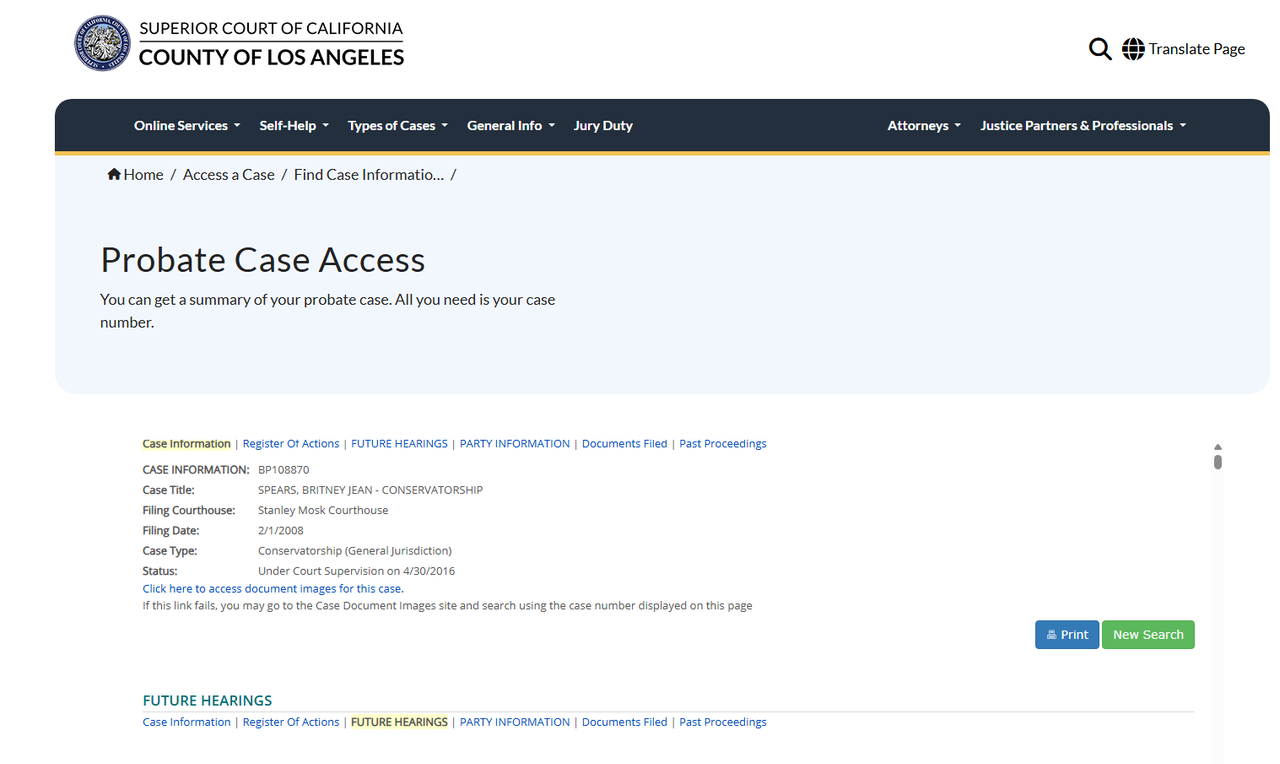The height and width of the screenshot is (764, 1280).
Task: Expand the Types of Cases menu
Action: (398, 126)
